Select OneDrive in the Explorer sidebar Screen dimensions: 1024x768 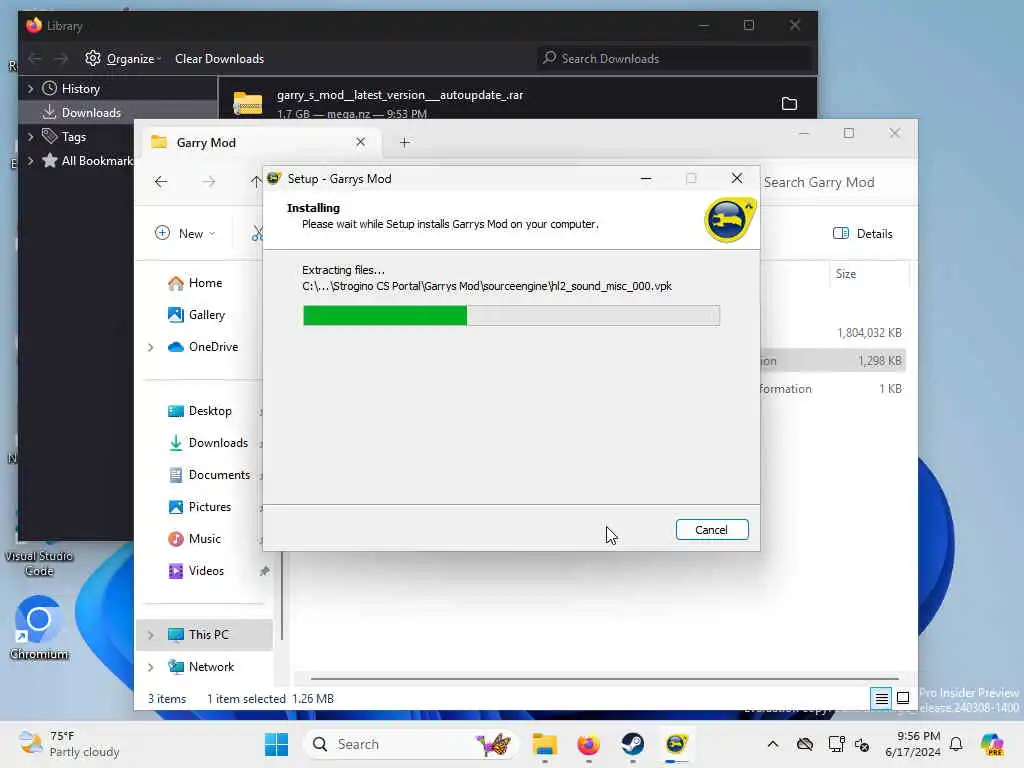coord(213,347)
